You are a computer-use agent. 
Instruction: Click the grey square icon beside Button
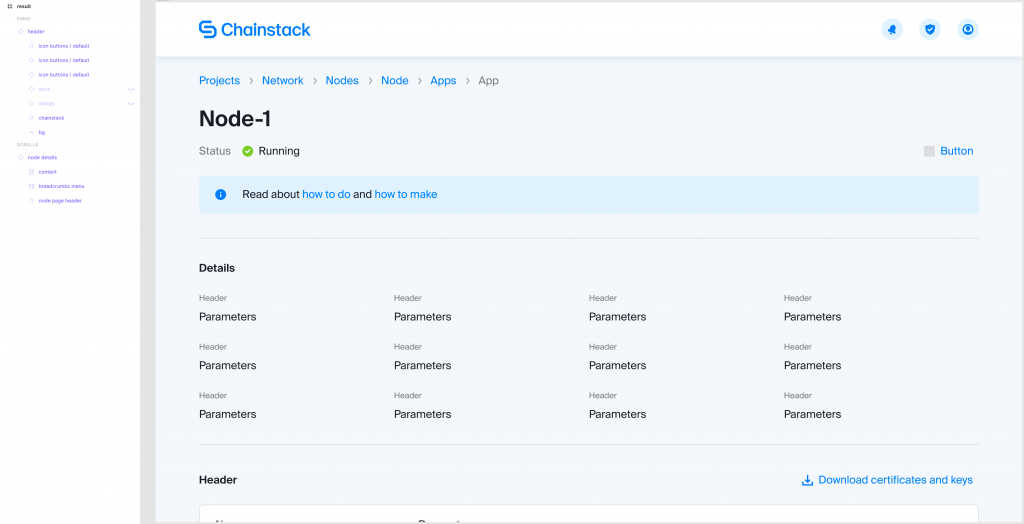(929, 151)
